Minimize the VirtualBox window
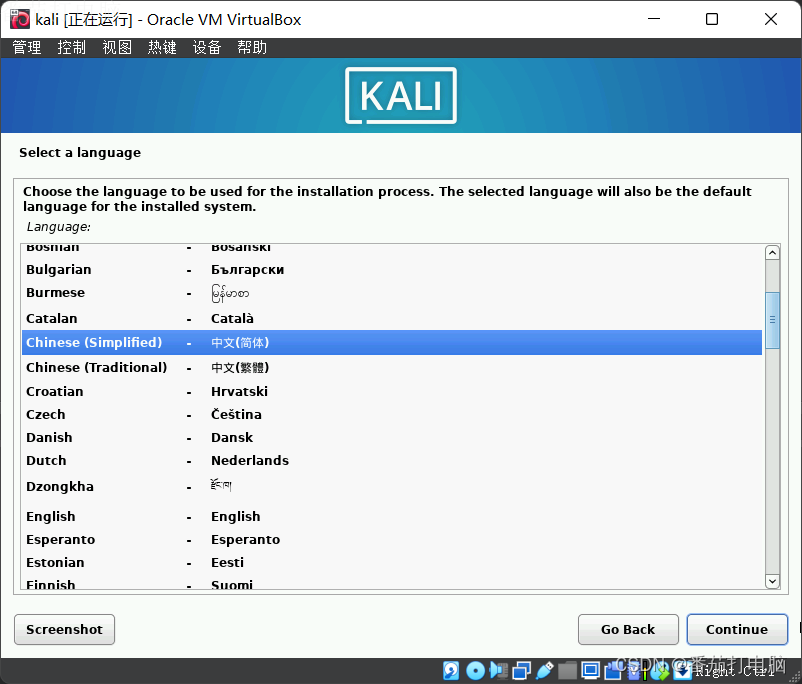The height and width of the screenshot is (684, 802). (x=654, y=19)
